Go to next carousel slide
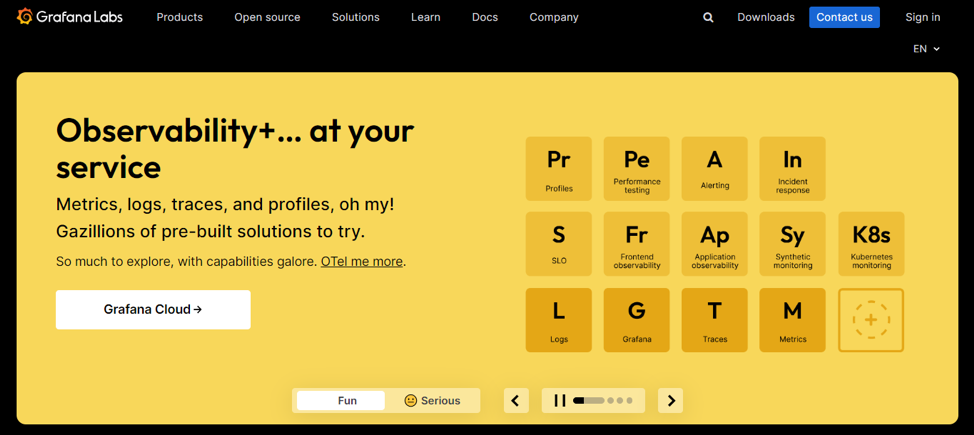 click(x=671, y=400)
